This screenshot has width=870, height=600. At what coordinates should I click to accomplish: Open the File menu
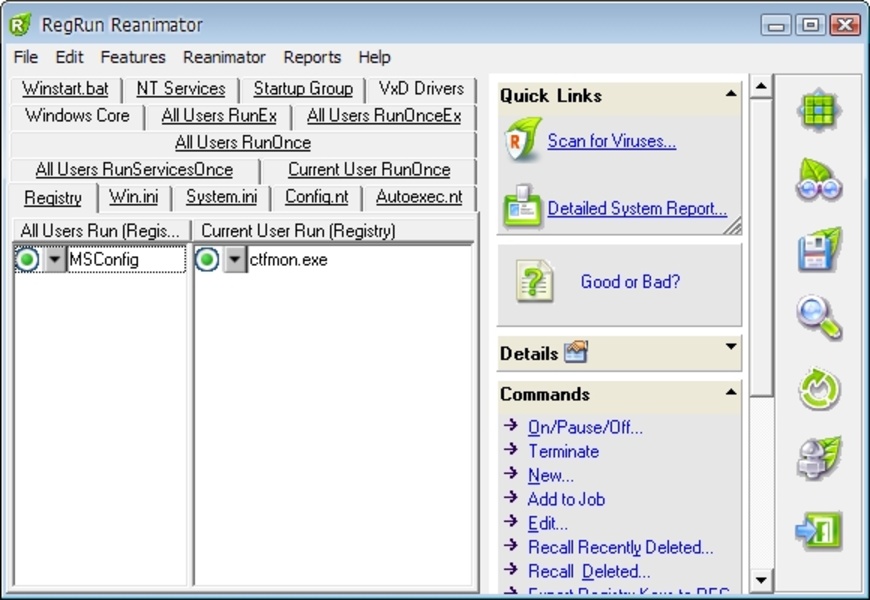26,57
